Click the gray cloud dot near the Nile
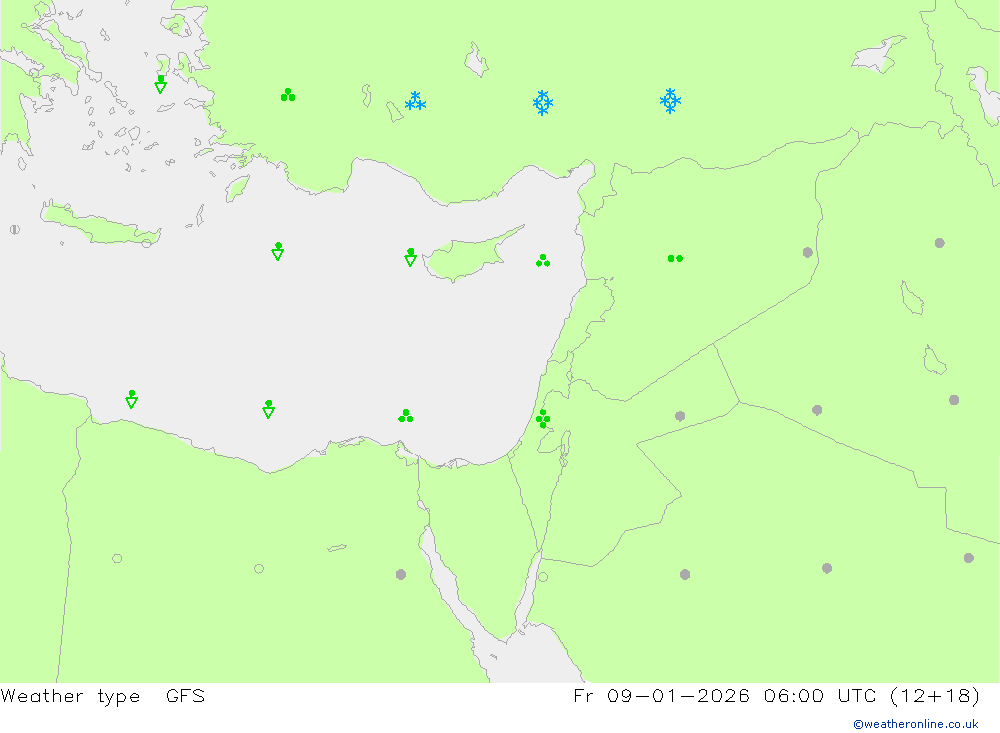1000x733 pixels. 401,574
